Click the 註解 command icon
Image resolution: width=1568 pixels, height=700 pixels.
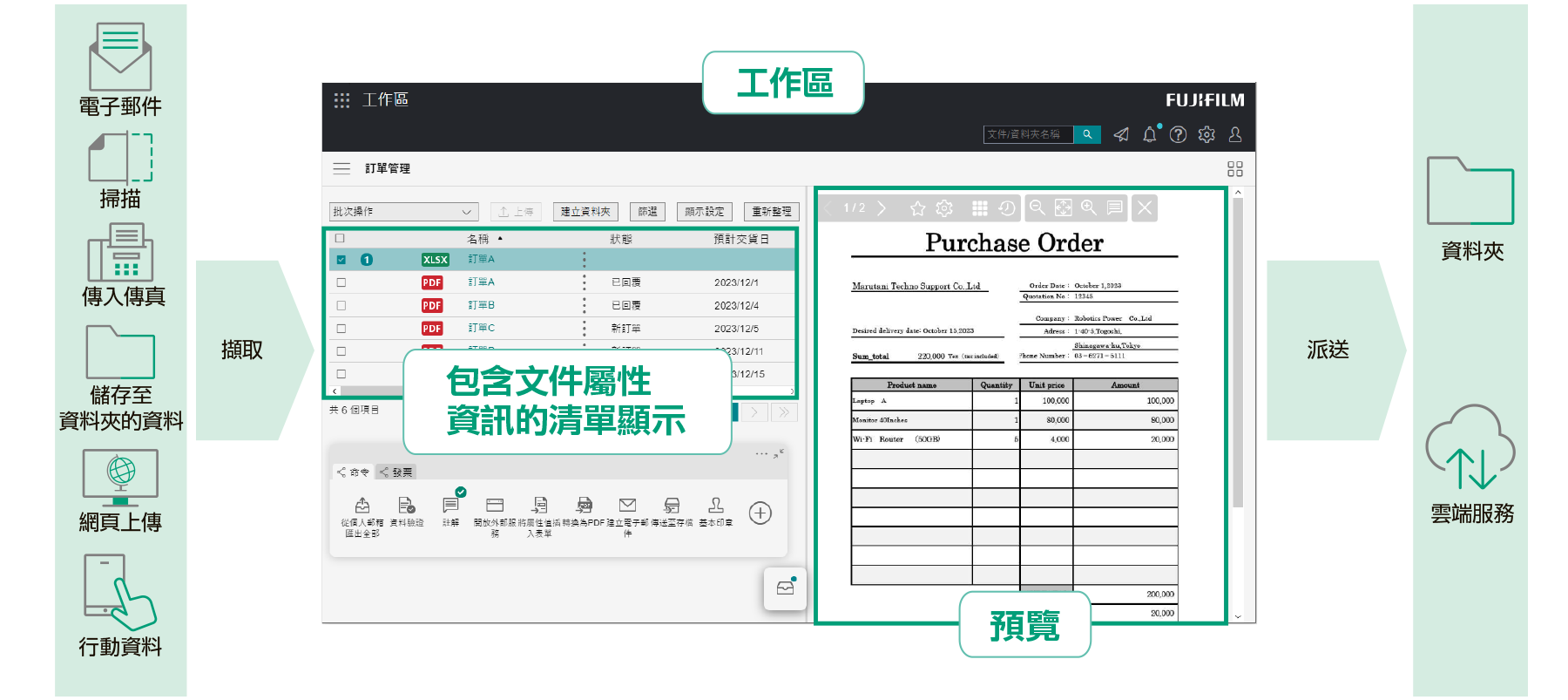coord(450,506)
